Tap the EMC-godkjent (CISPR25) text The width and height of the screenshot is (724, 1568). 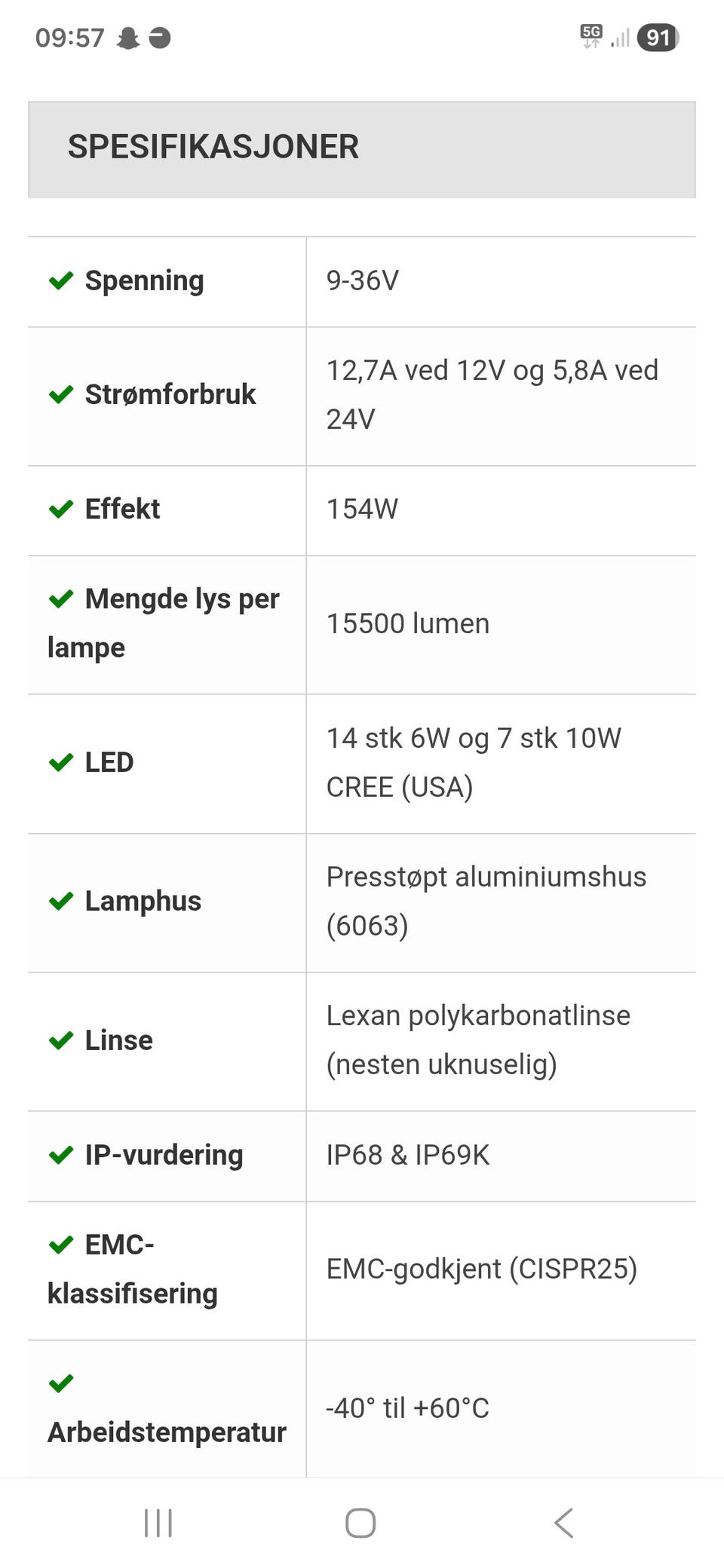click(x=482, y=1269)
